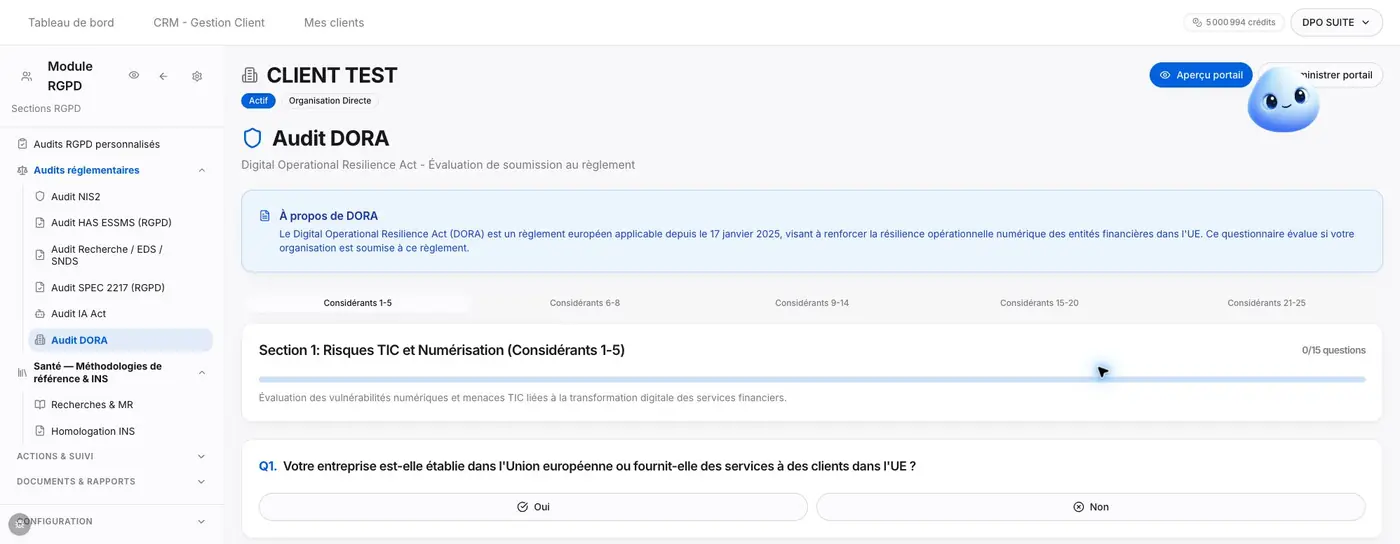Click the Section 1: Risques TIC heading

tap(442, 350)
